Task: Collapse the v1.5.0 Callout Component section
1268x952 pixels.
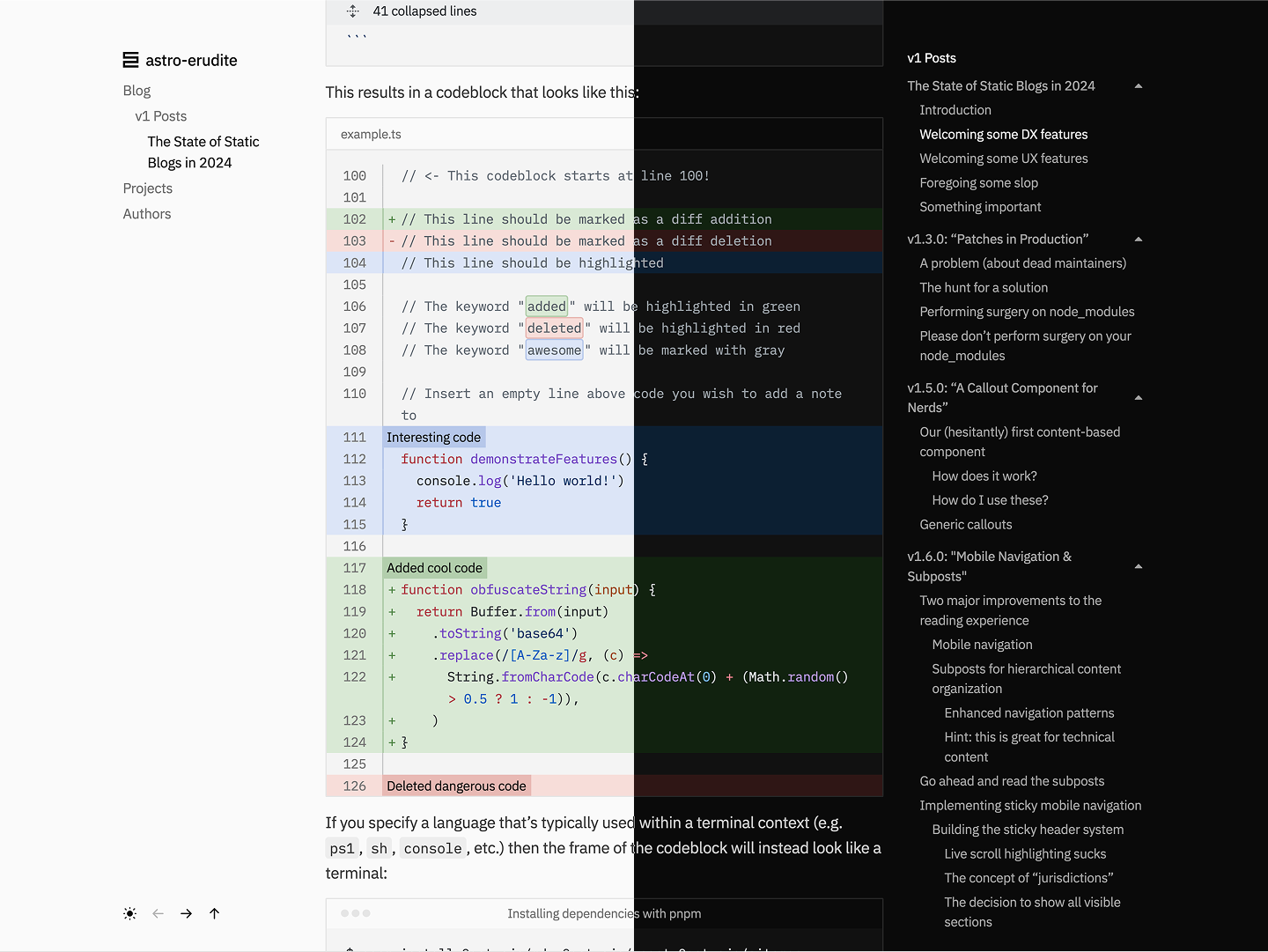Action: (x=1139, y=398)
